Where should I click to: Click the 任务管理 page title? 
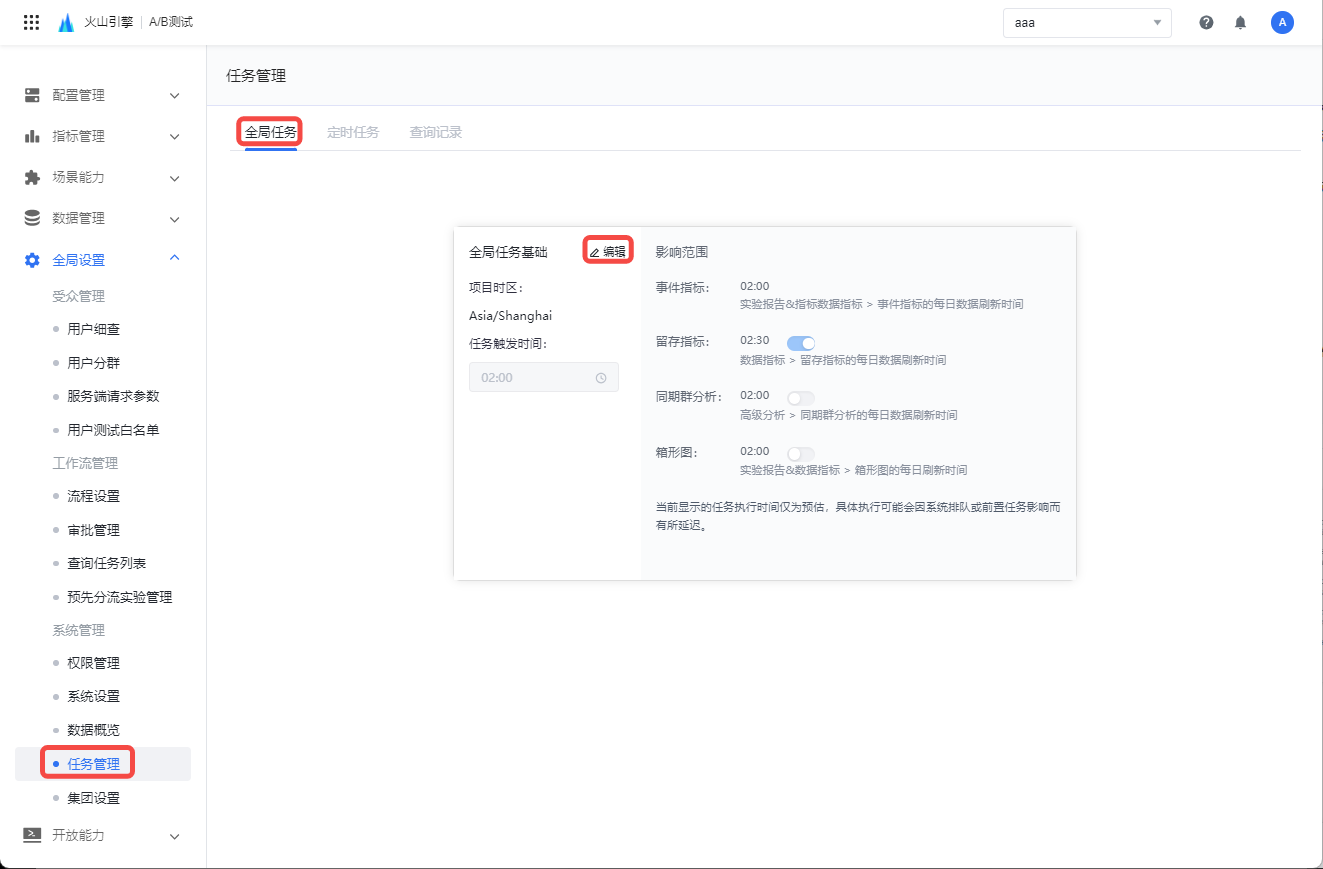tap(257, 76)
